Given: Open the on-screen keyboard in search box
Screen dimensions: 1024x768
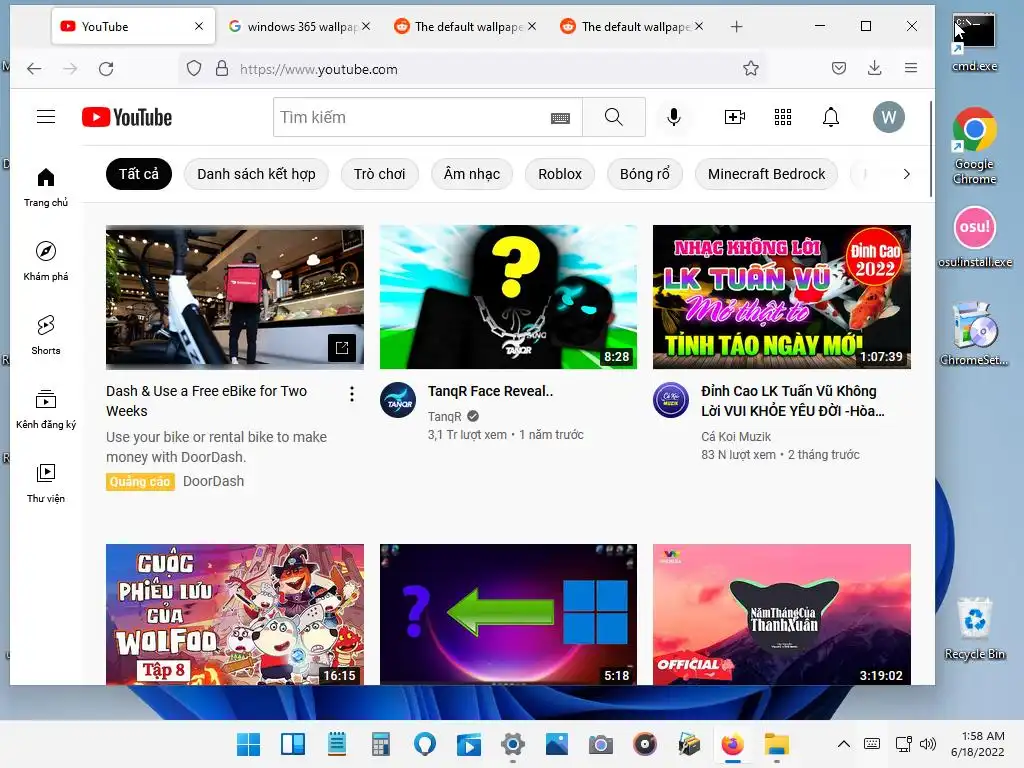Looking at the screenshot, I should (560, 118).
